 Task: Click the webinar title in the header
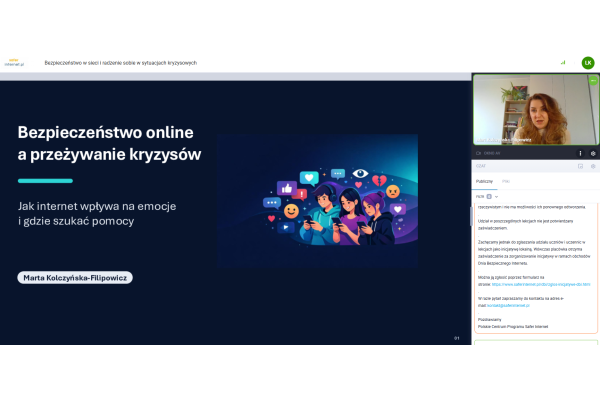(120, 62)
